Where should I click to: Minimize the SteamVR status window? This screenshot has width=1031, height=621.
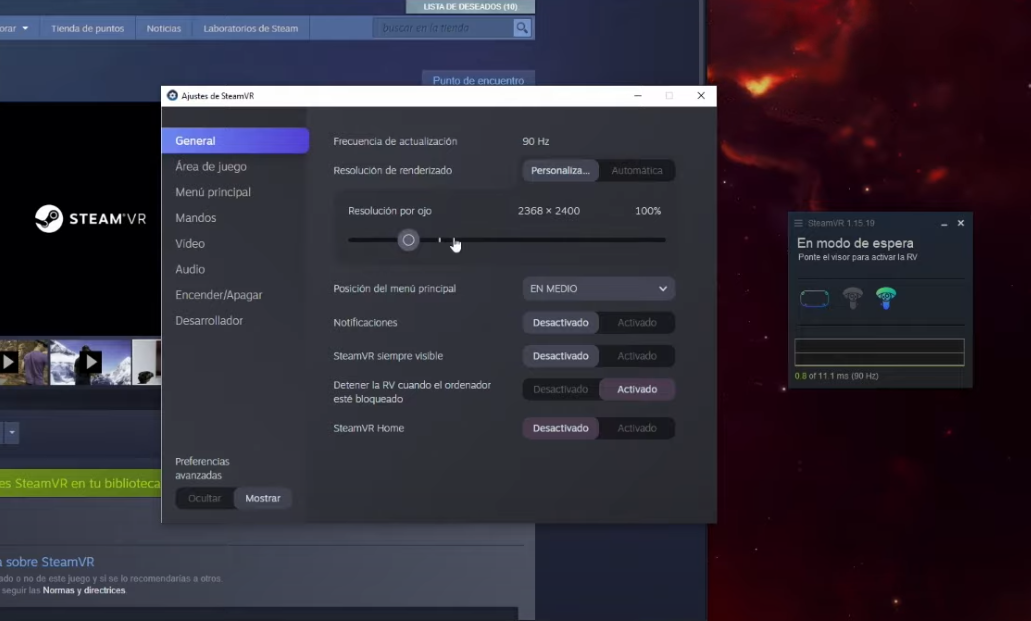944,224
